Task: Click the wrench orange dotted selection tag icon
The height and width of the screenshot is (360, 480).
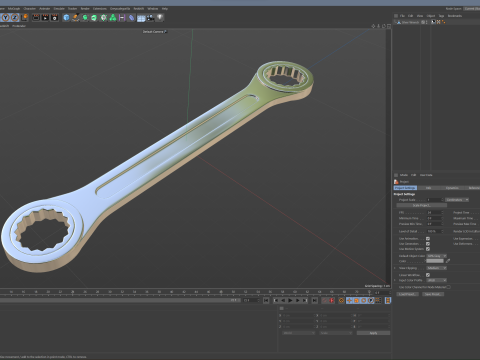Action: [443, 22]
